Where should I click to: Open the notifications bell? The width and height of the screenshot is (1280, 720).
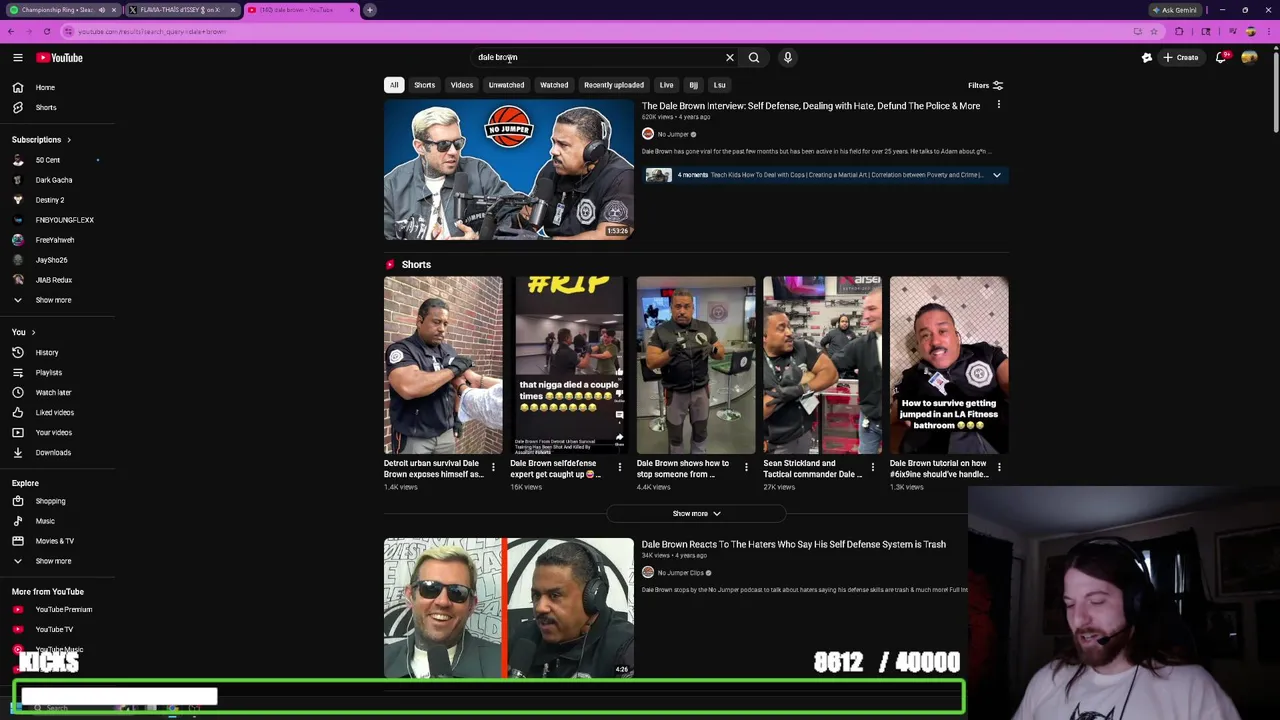[x=1221, y=58]
